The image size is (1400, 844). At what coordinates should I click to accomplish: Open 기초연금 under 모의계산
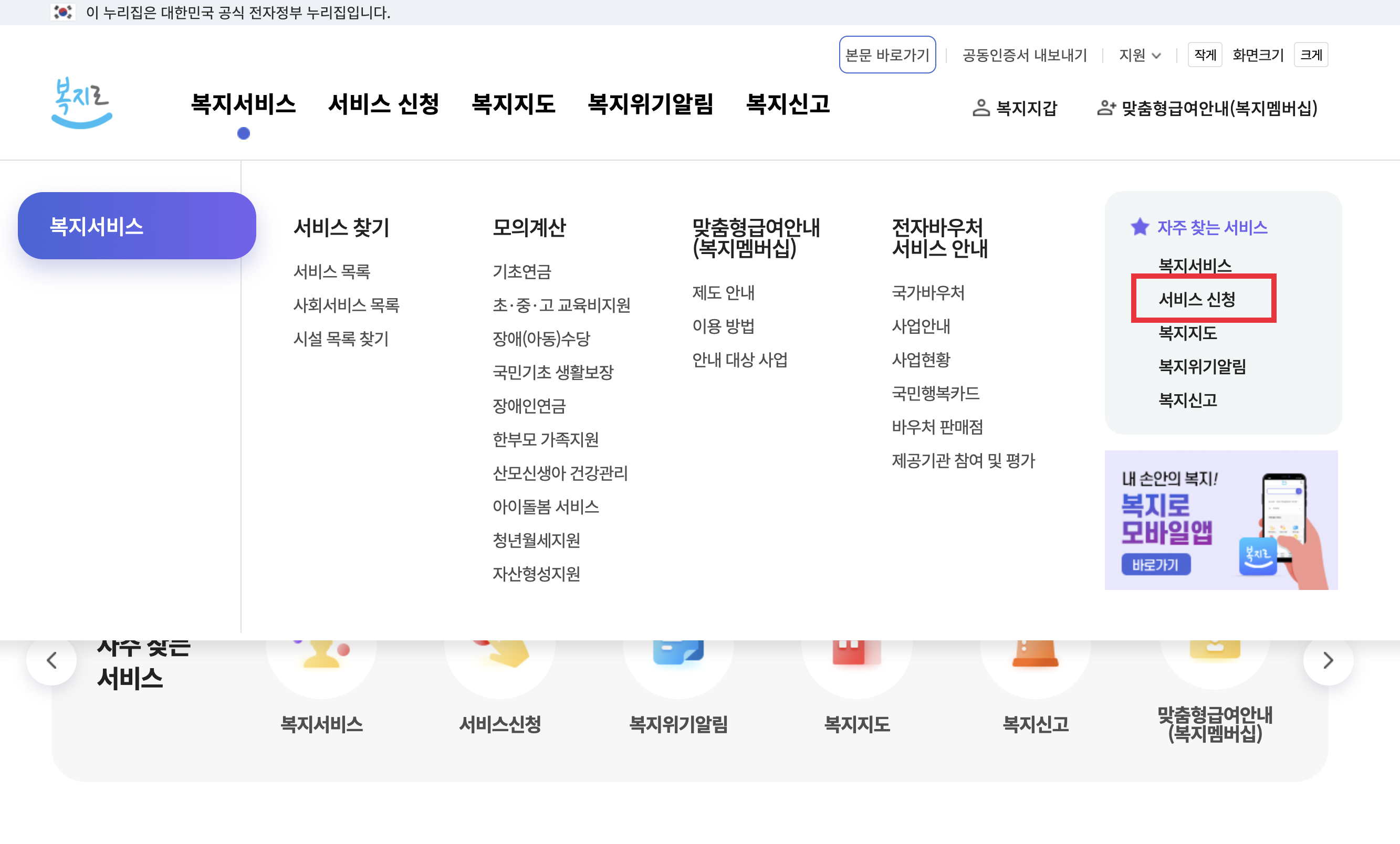pyautogui.click(x=521, y=271)
